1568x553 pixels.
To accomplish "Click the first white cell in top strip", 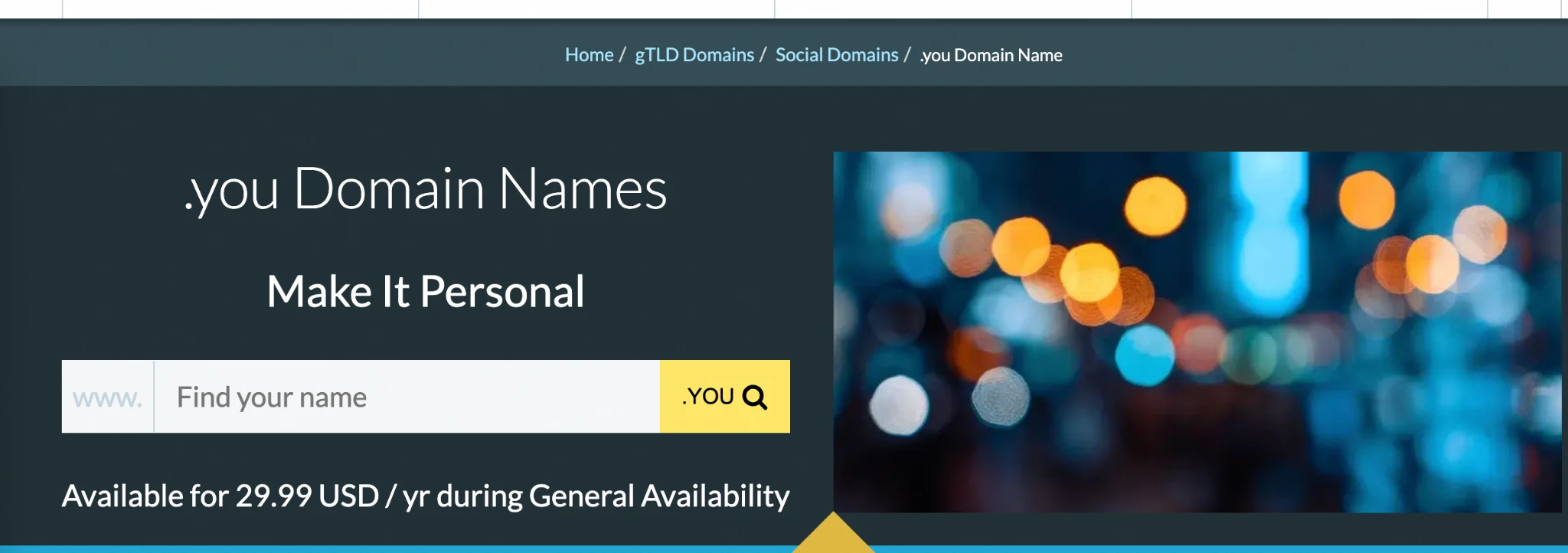I will (240, 8).
